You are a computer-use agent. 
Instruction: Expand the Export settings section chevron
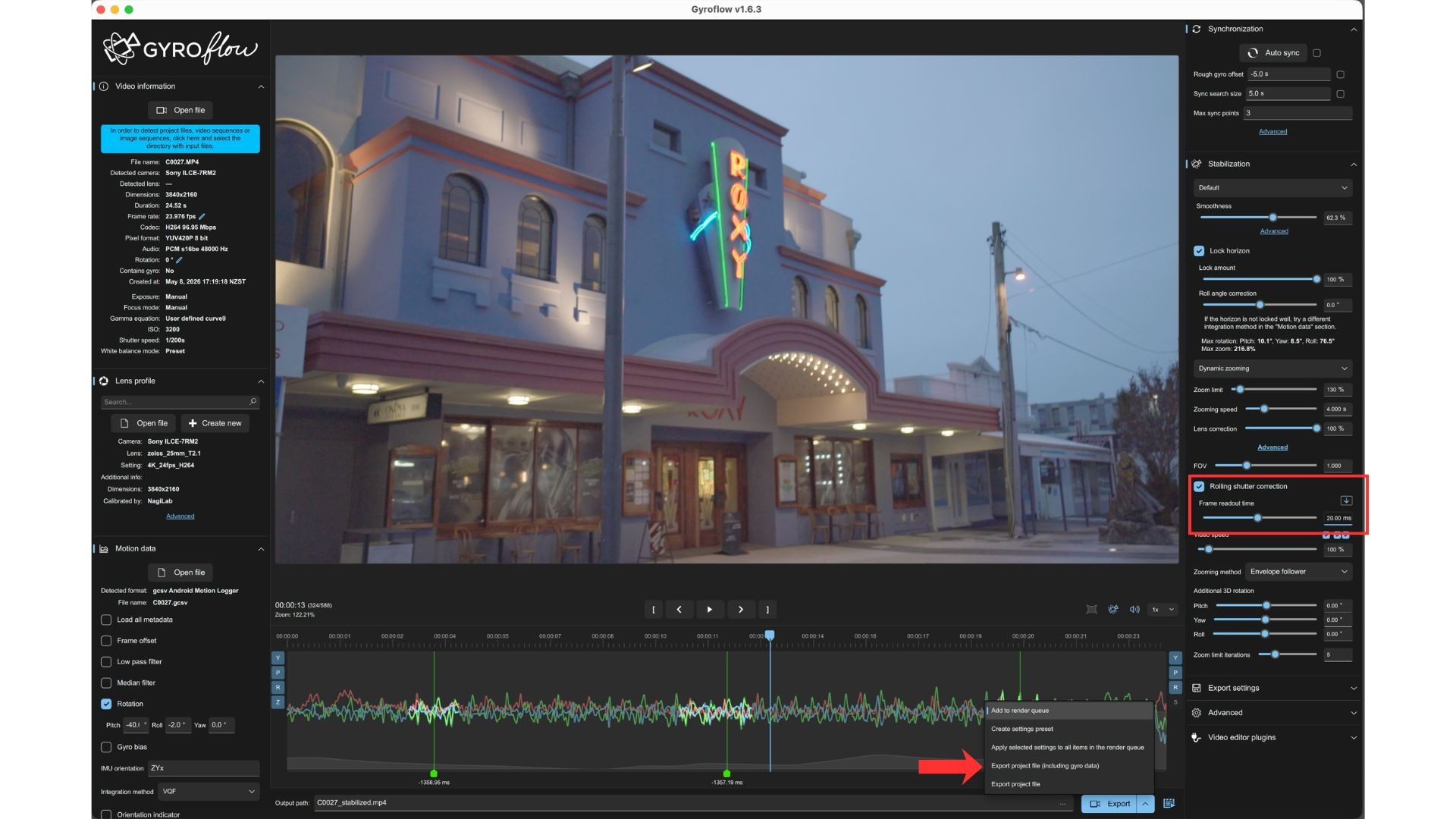[1354, 689]
